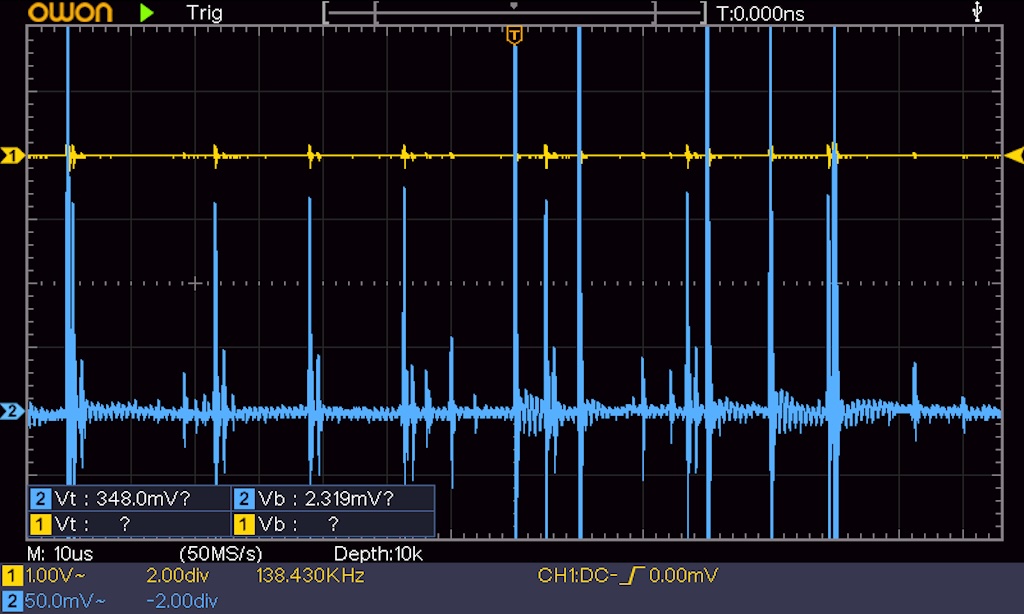
Task: Click the green run/play indicator
Action: coord(147,12)
